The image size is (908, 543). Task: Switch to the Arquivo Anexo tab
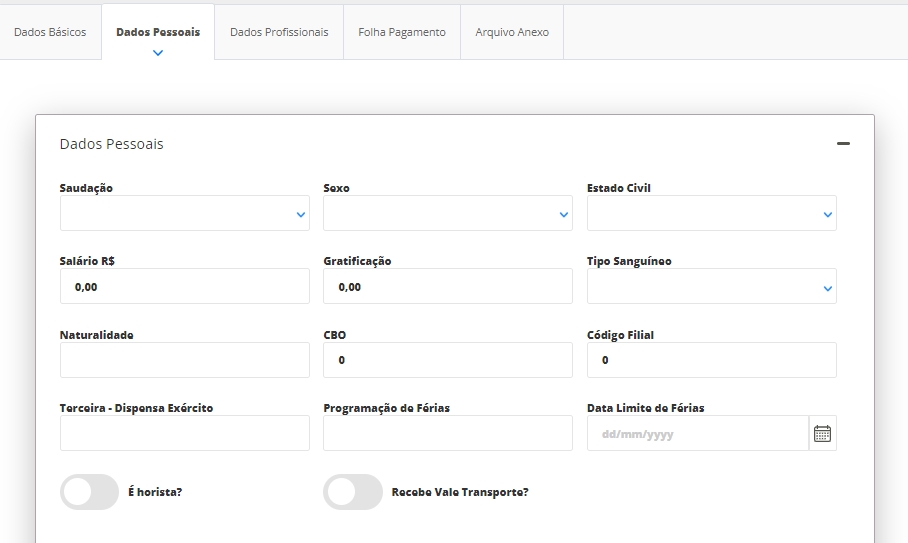tap(512, 32)
